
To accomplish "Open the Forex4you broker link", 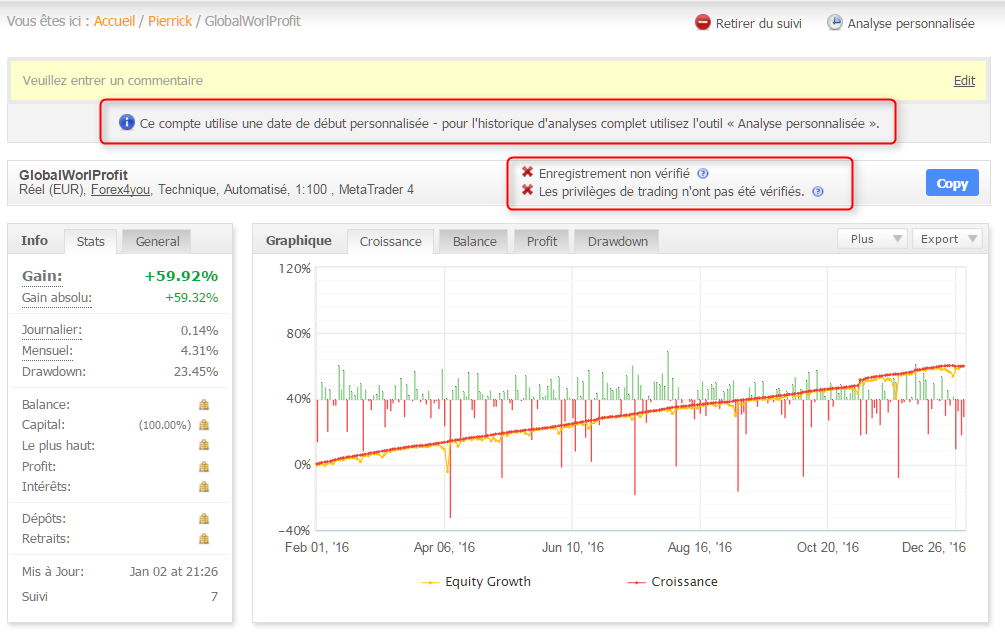I will click(120, 190).
